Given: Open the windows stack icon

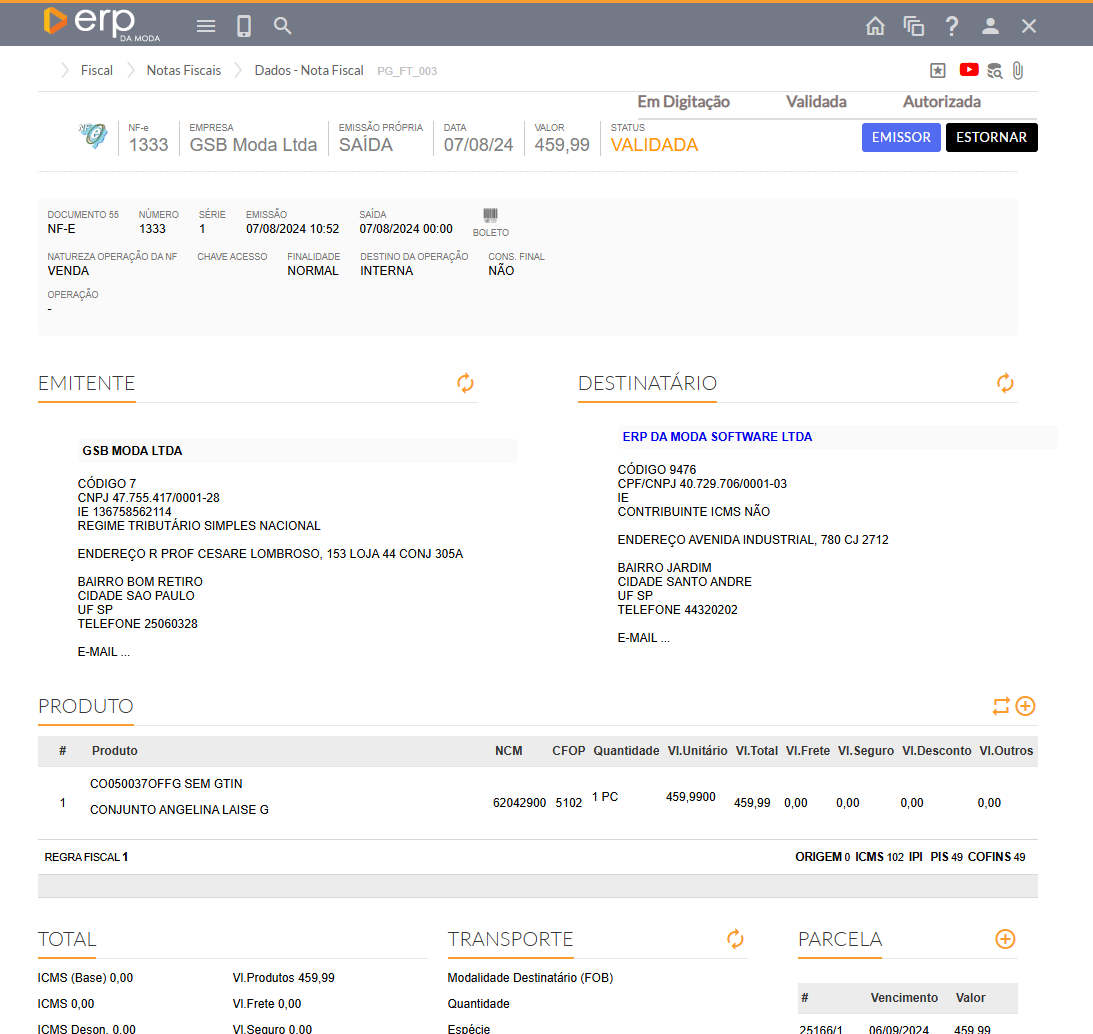Looking at the screenshot, I should [x=913, y=27].
